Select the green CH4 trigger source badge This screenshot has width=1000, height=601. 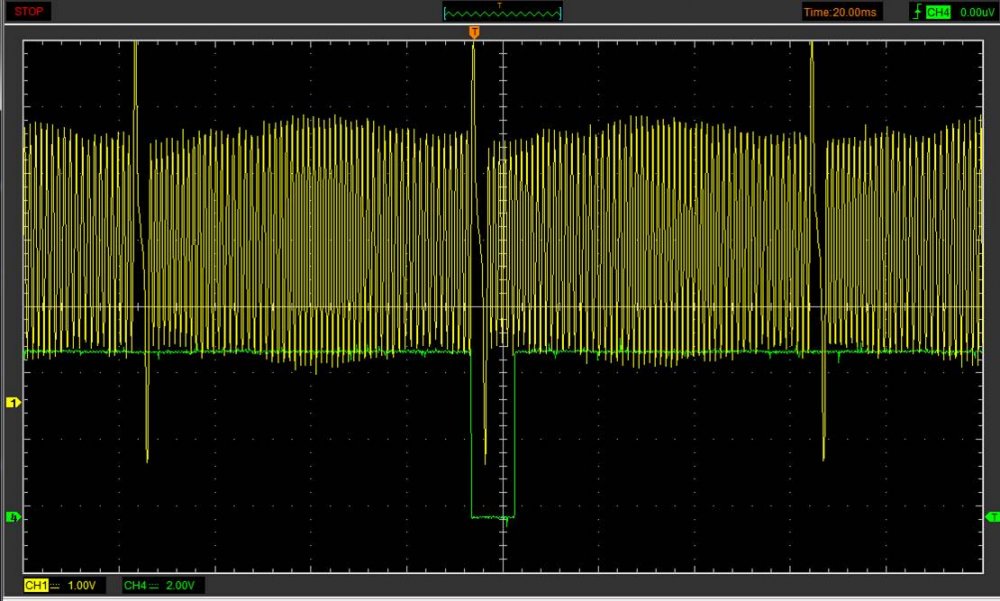click(x=937, y=12)
